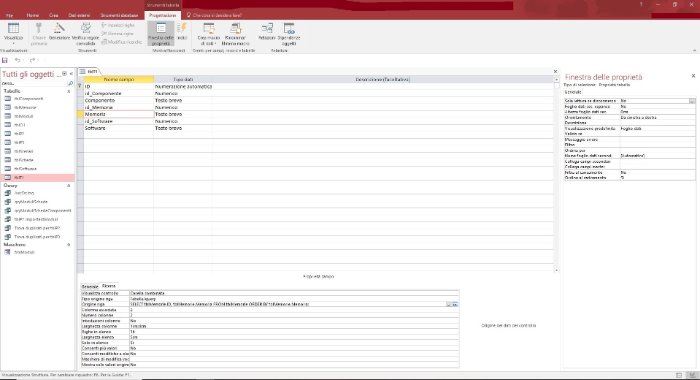The image size is (700, 380).
Task: Open the Visualizza view switcher icon
Action: pyautogui.click(x=13, y=29)
